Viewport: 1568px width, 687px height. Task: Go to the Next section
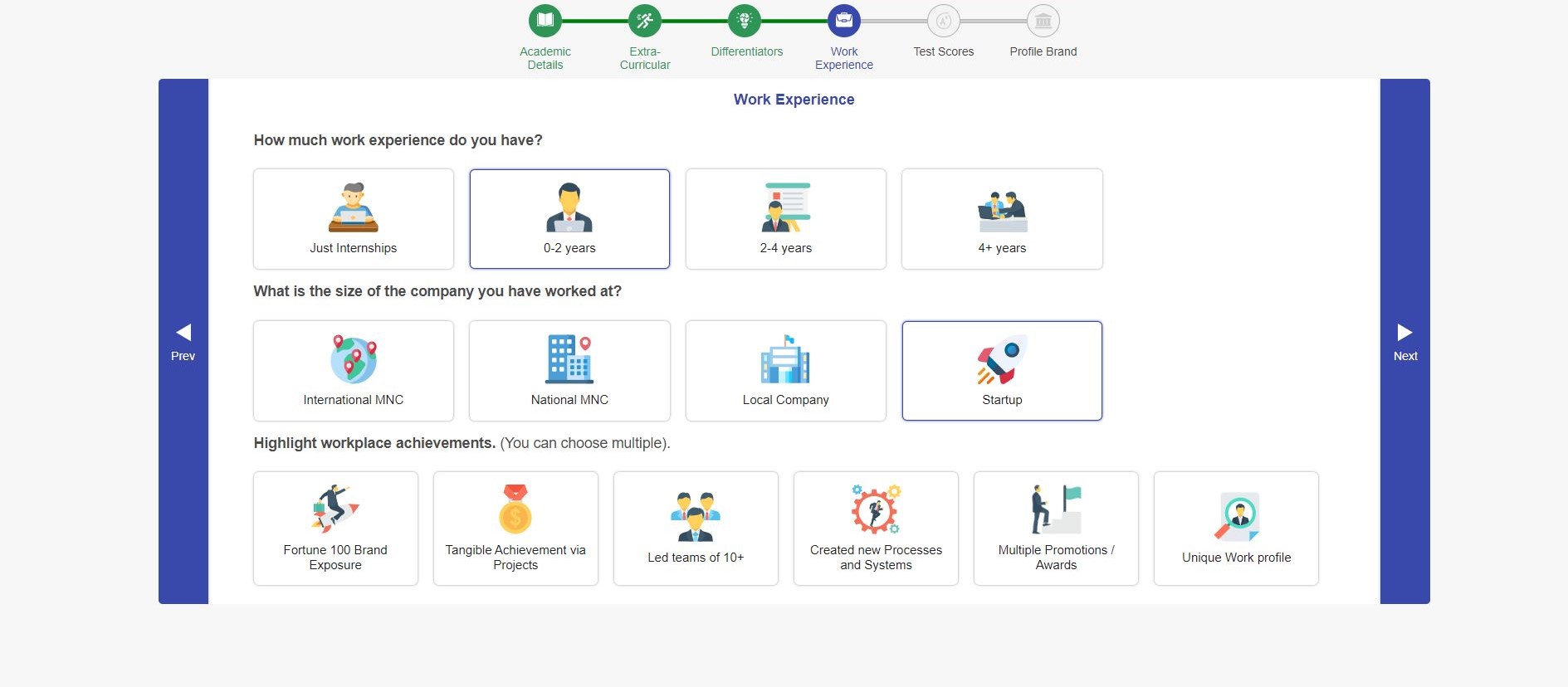[x=1405, y=342]
